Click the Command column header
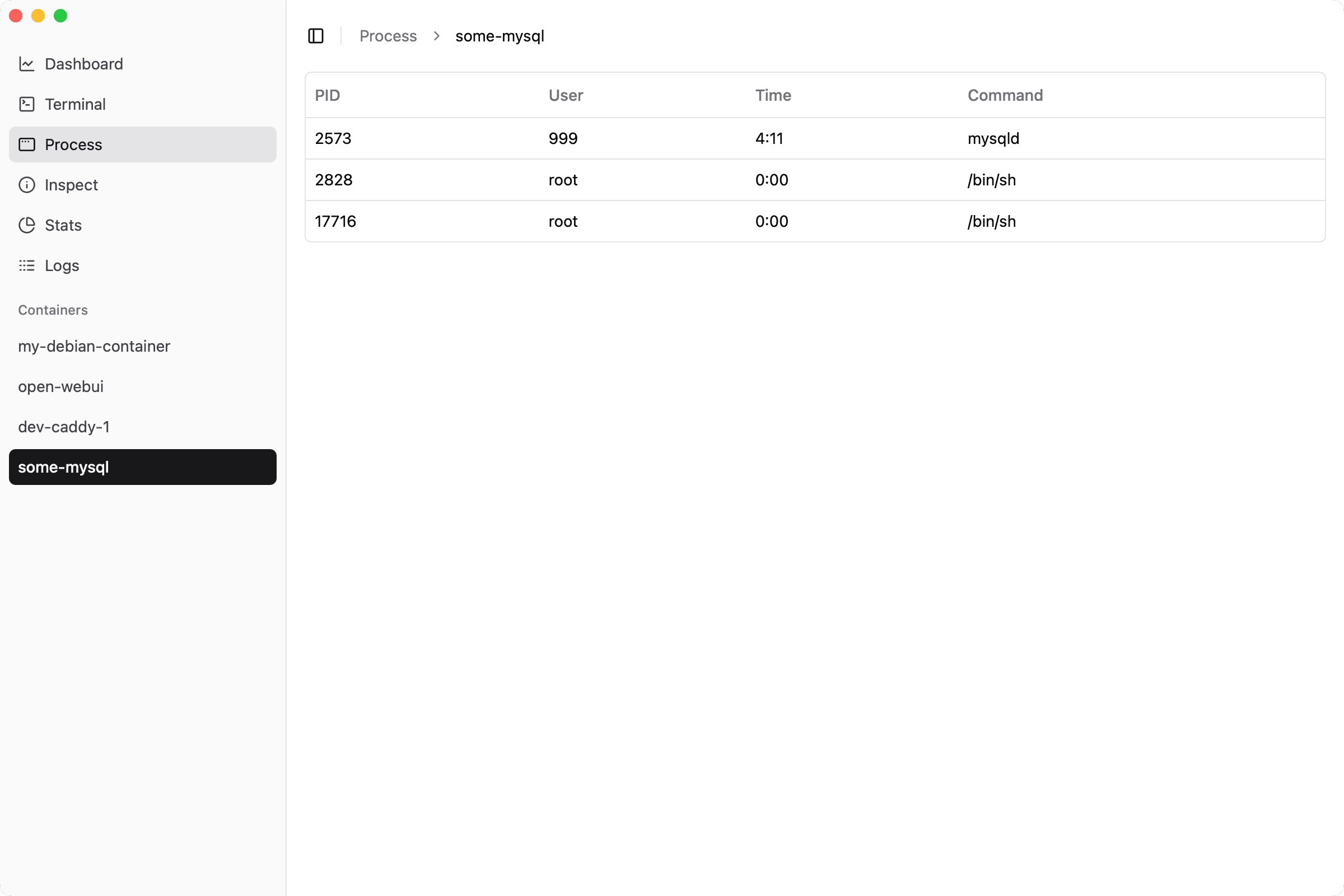The height and width of the screenshot is (896, 1344). [x=1005, y=95]
